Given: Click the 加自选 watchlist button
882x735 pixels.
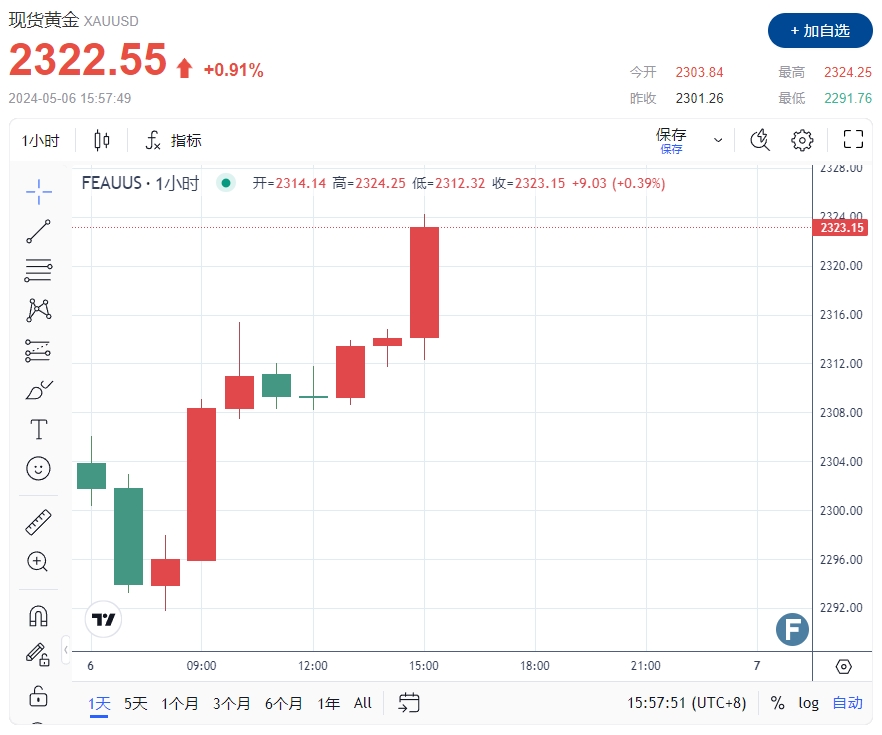Looking at the screenshot, I should 820,31.
